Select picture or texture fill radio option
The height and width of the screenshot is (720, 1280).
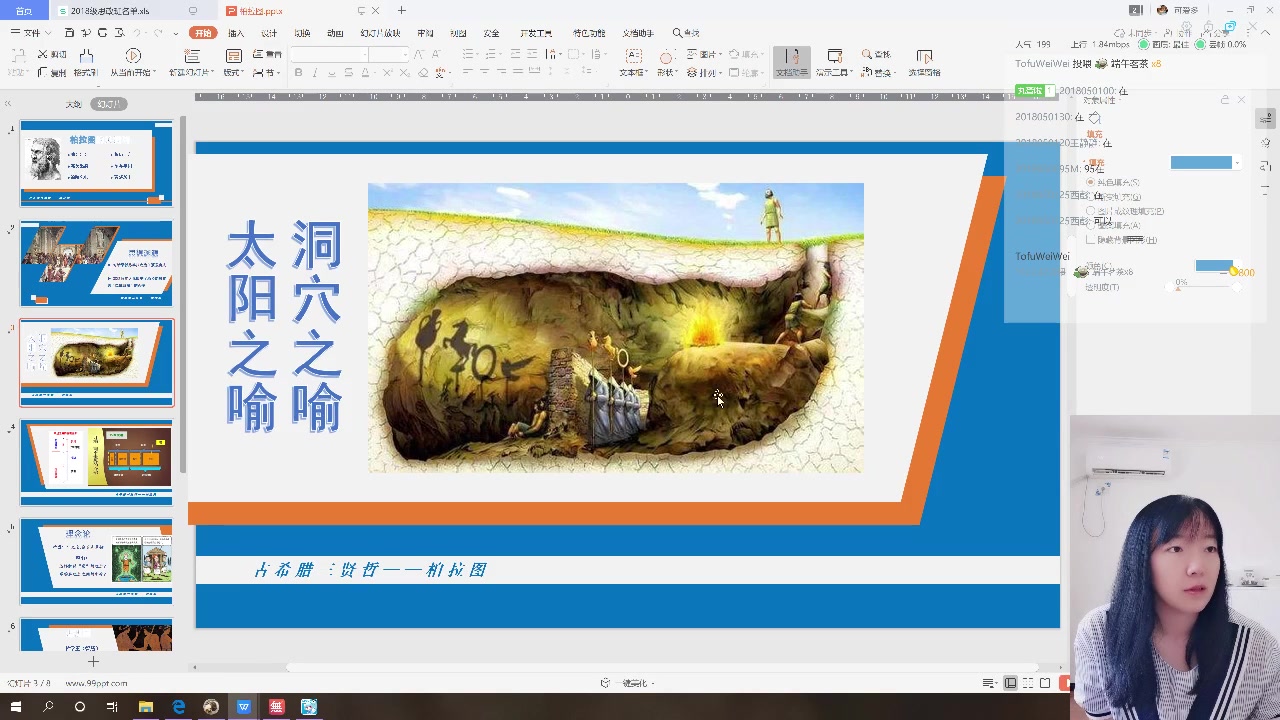[x=1091, y=211]
